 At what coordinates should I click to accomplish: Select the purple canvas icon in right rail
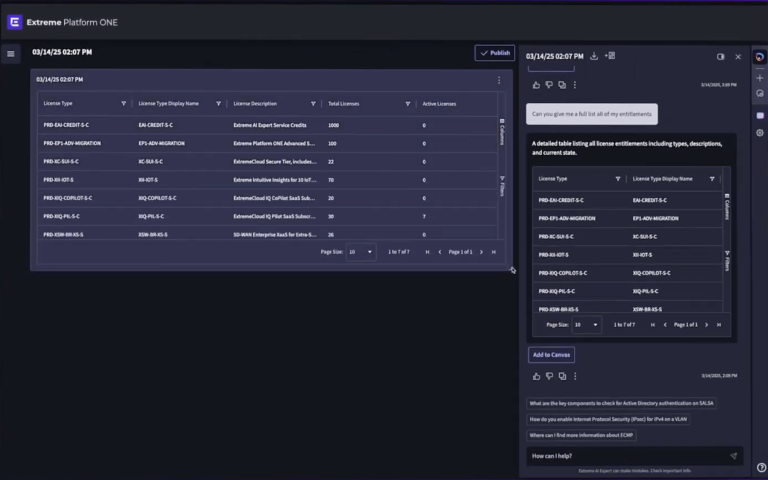click(x=760, y=116)
